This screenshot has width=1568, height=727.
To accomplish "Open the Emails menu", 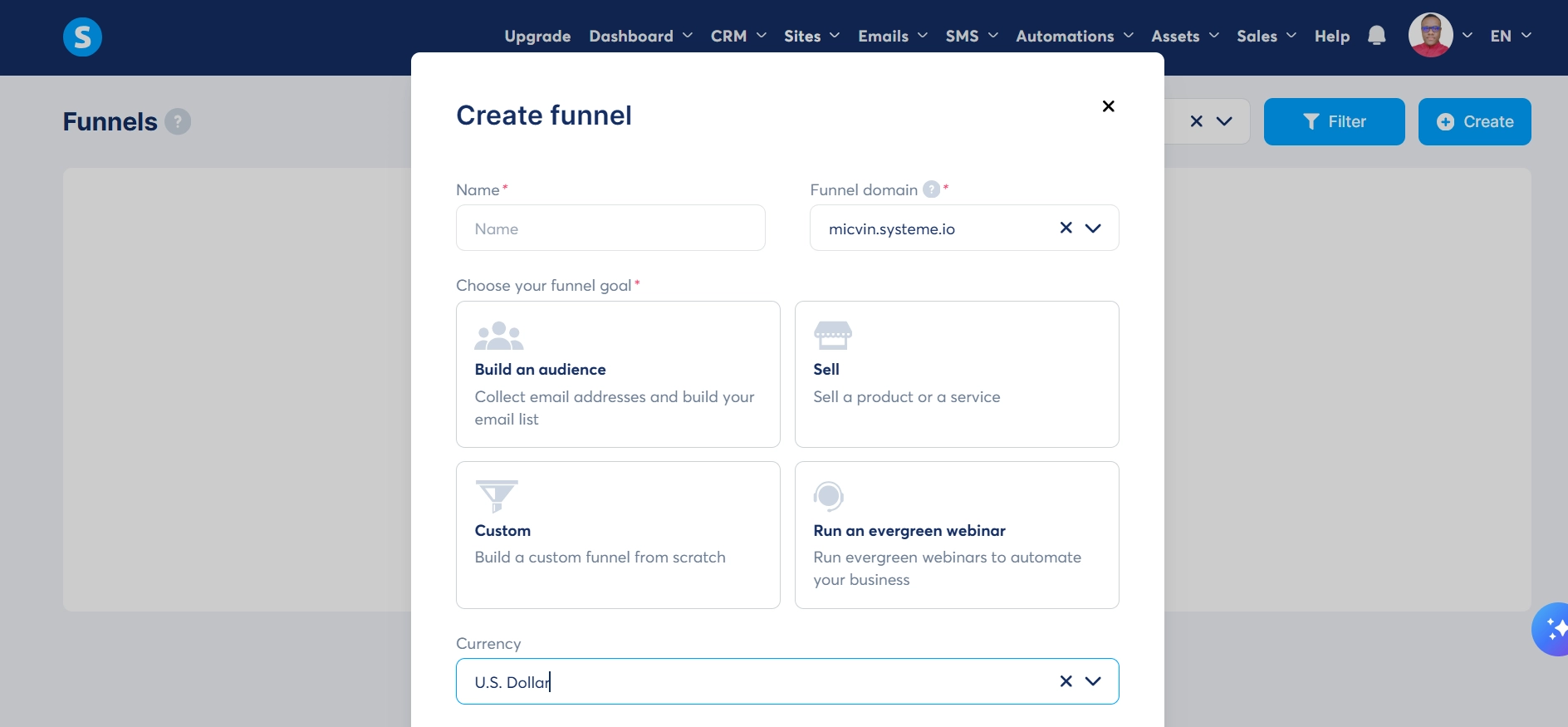I will (893, 36).
